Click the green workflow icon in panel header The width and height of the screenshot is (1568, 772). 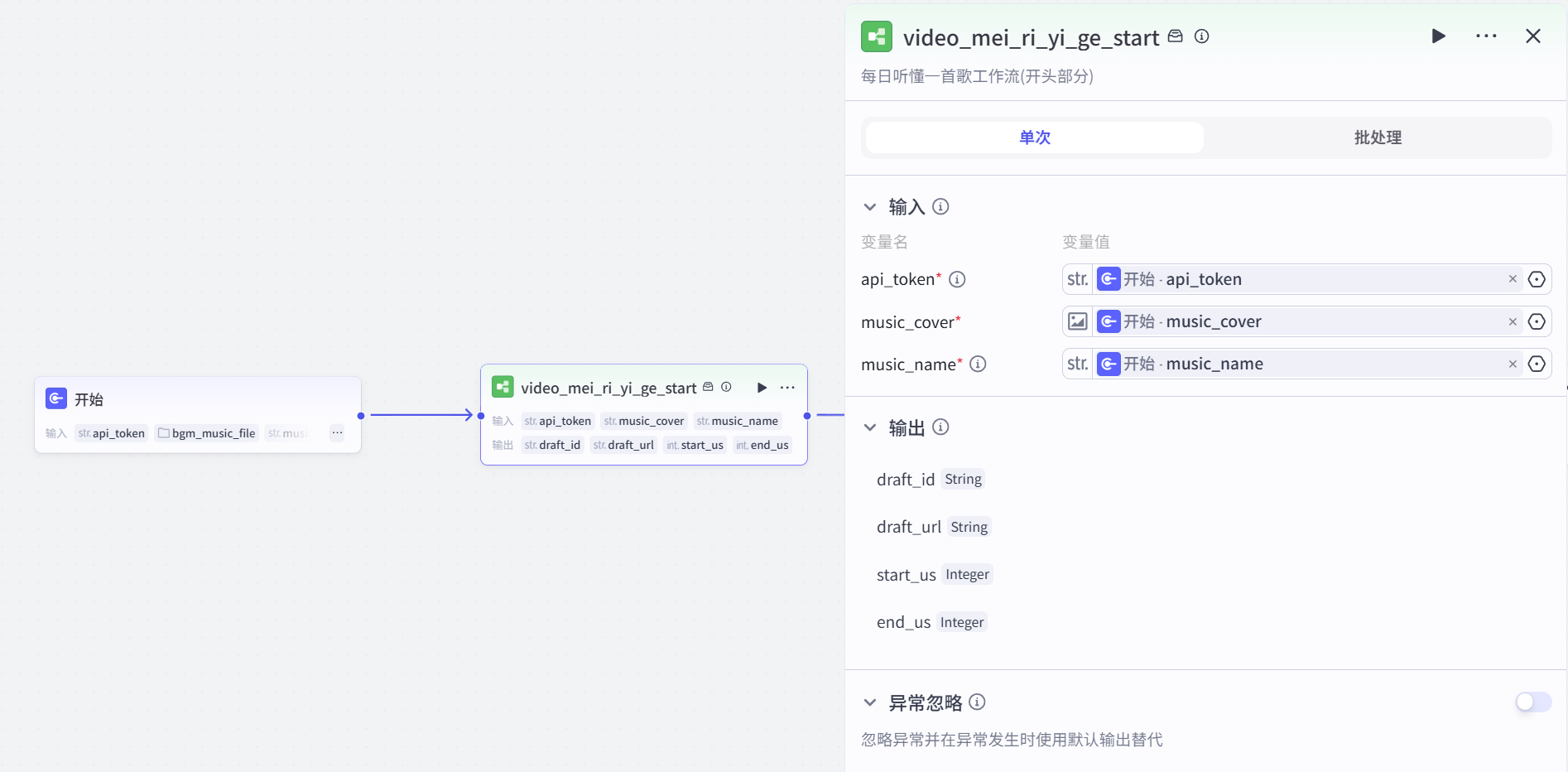coord(877,36)
